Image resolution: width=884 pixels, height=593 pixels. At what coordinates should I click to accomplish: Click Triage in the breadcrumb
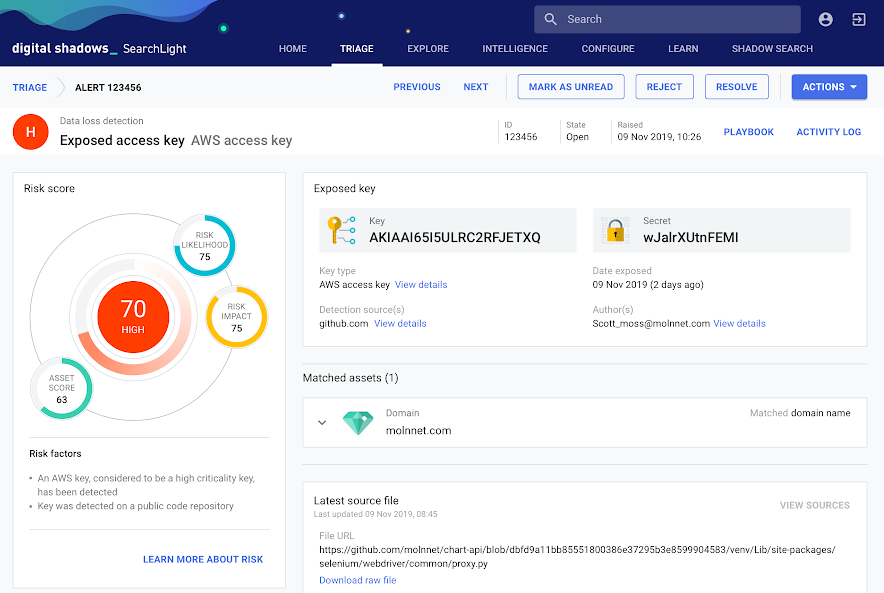click(x=30, y=87)
